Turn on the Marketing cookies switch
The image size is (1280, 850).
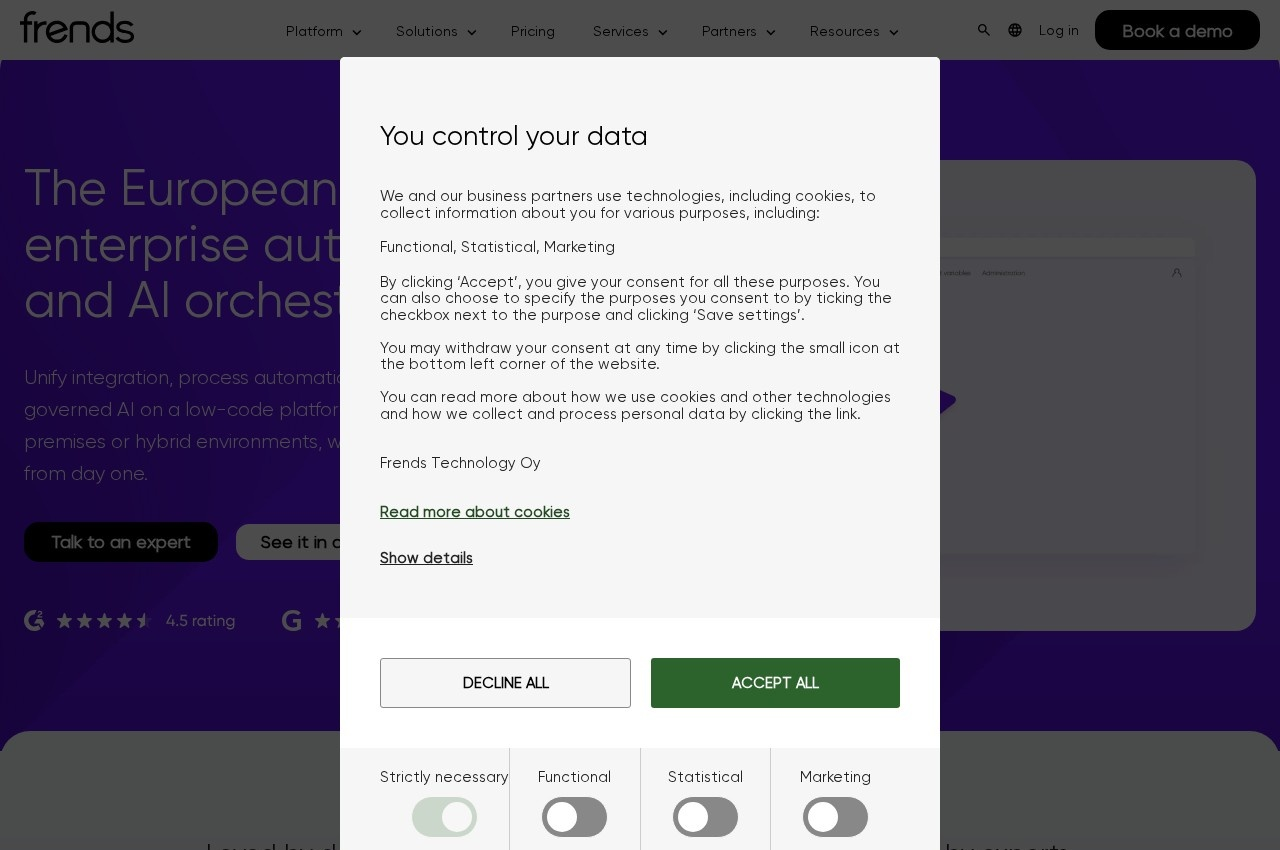pyautogui.click(x=835, y=817)
